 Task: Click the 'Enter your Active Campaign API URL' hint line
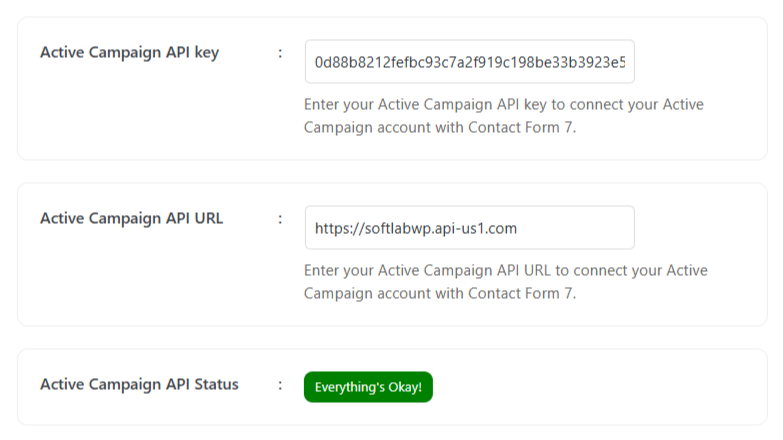(505, 270)
